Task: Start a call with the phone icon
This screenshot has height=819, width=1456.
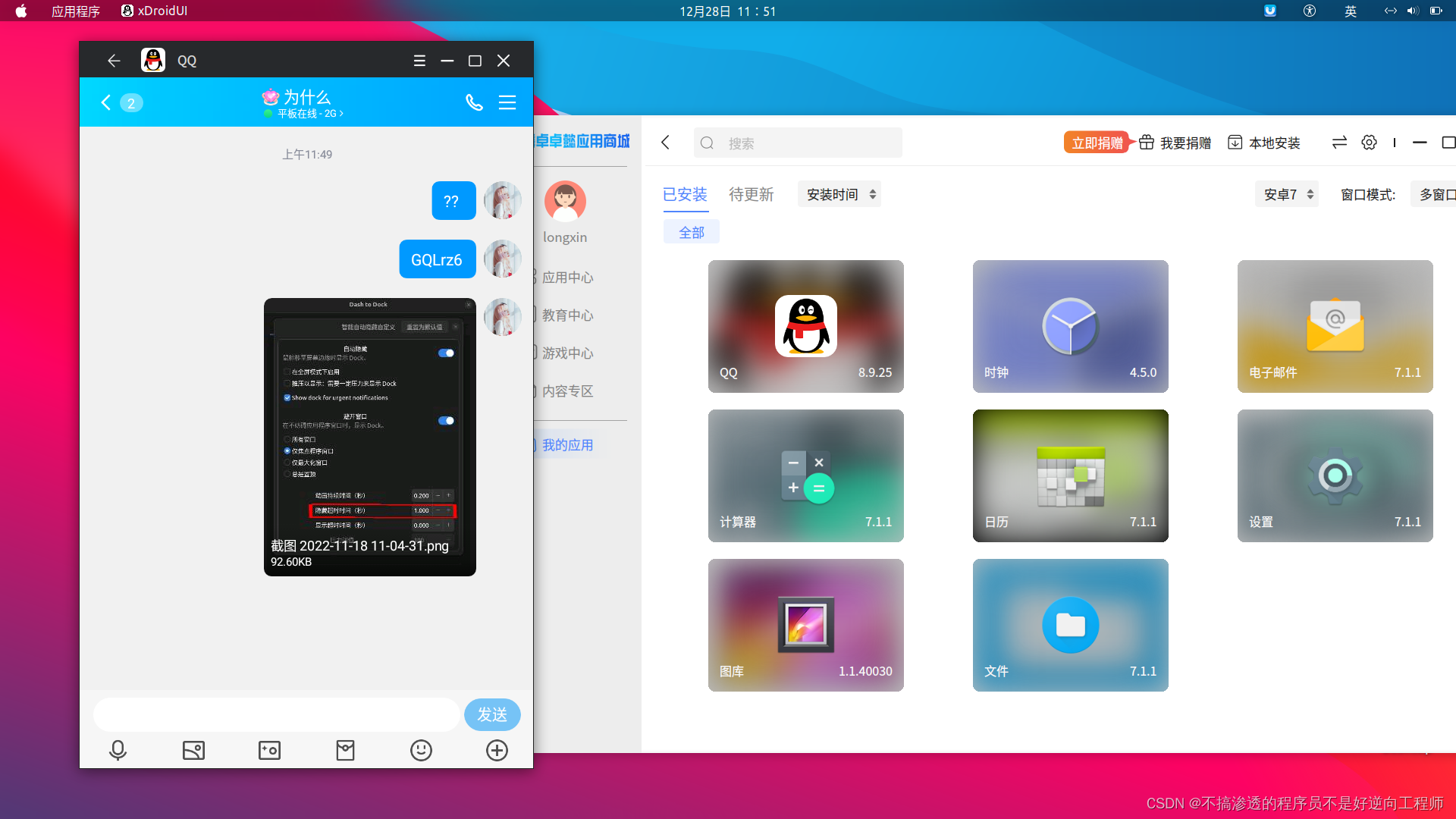Action: [x=475, y=102]
